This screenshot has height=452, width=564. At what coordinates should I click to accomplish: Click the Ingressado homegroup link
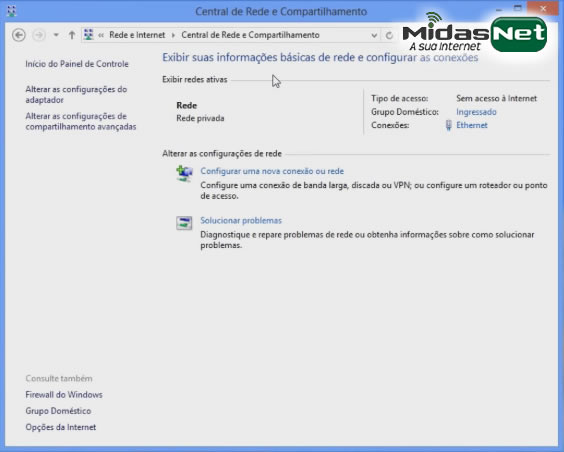(476, 112)
